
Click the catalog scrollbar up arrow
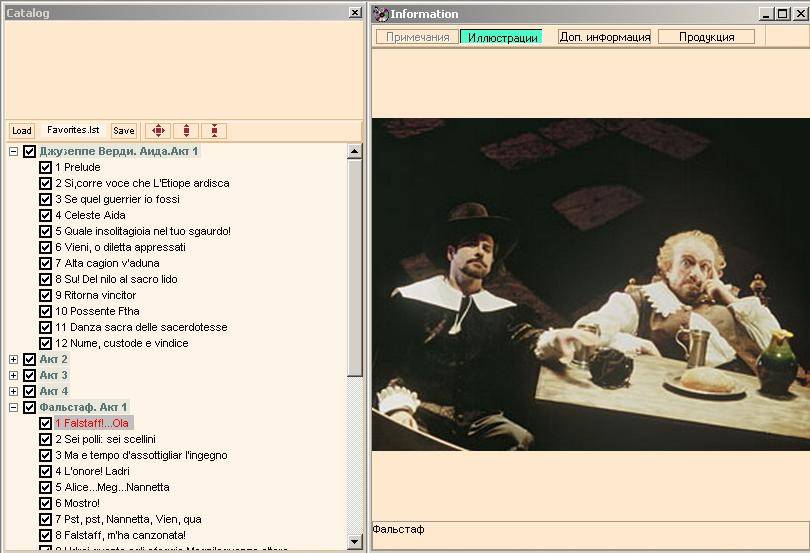tap(354, 151)
